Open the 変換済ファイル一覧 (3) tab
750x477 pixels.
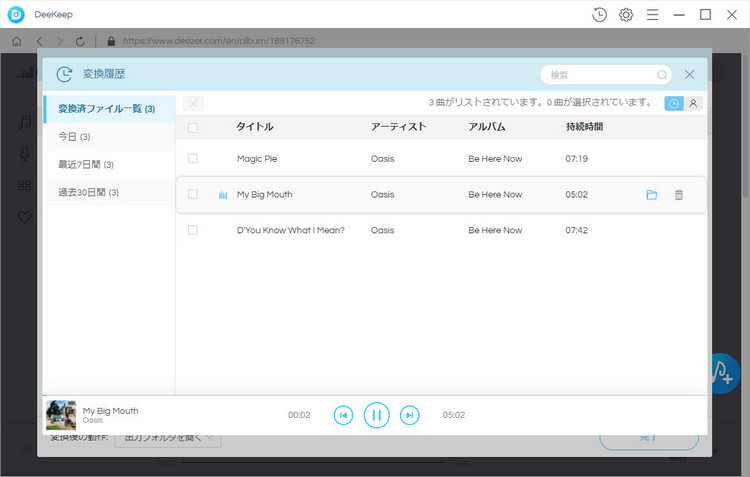[109, 109]
